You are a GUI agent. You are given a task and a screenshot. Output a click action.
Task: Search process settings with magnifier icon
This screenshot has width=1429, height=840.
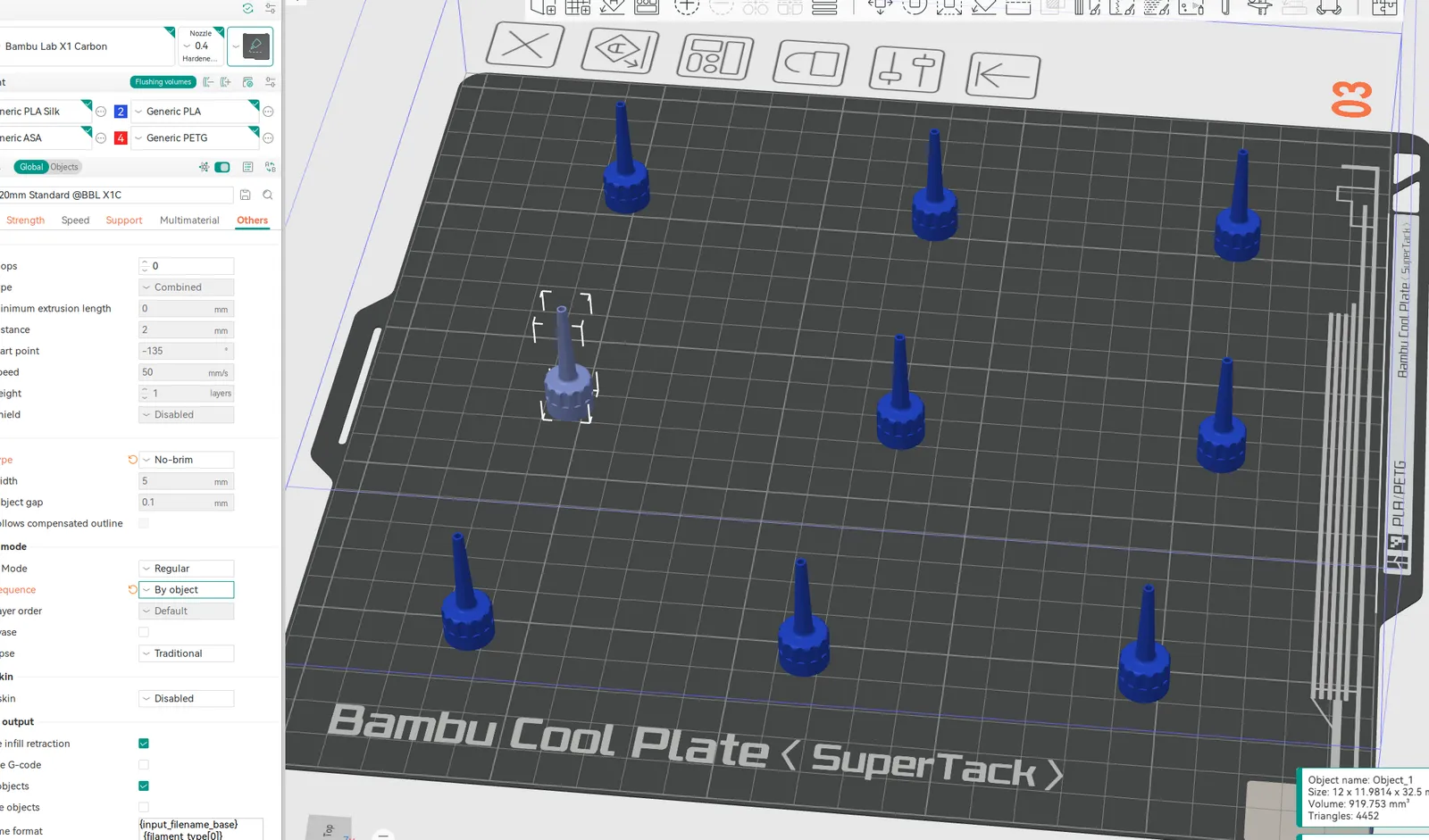point(268,195)
